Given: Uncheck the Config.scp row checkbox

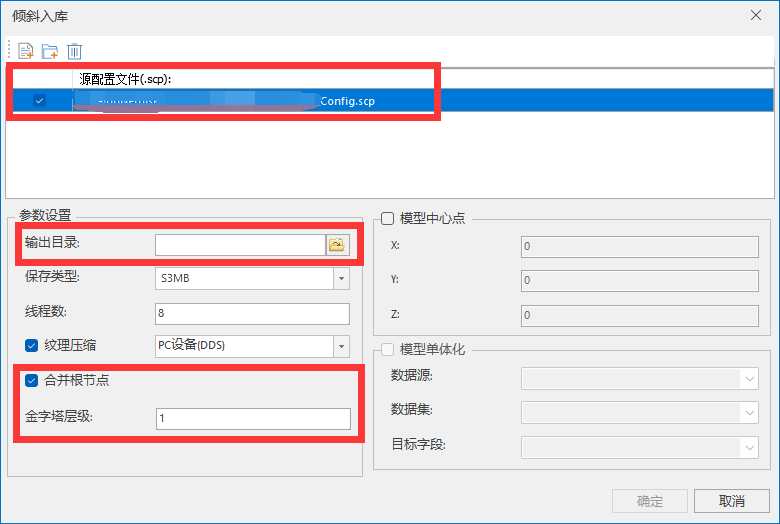Looking at the screenshot, I should (x=39, y=101).
